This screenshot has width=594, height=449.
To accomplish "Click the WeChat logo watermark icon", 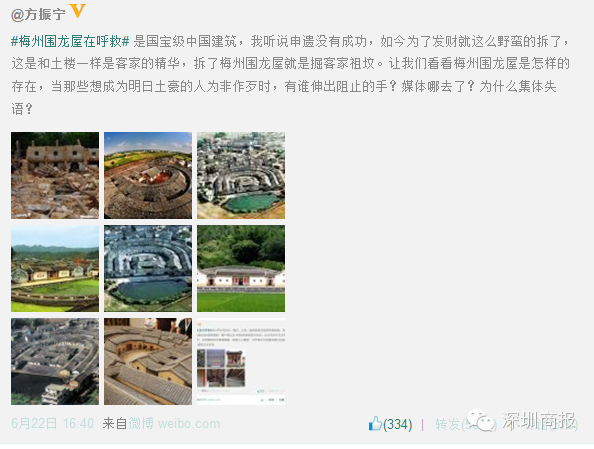I will 481,420.
